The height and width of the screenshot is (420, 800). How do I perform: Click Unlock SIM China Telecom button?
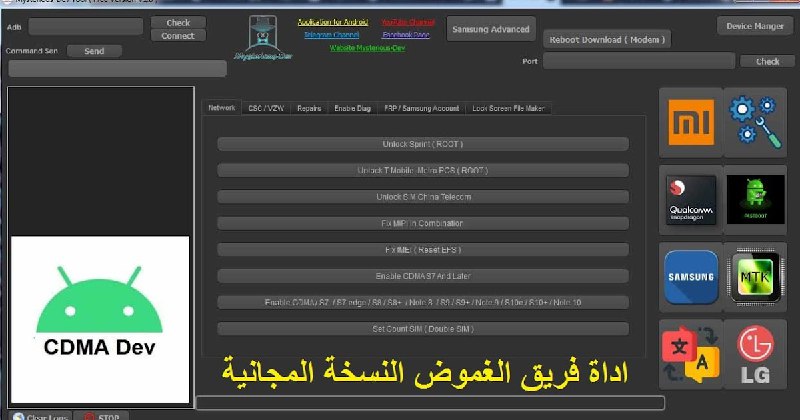[423, 197]
